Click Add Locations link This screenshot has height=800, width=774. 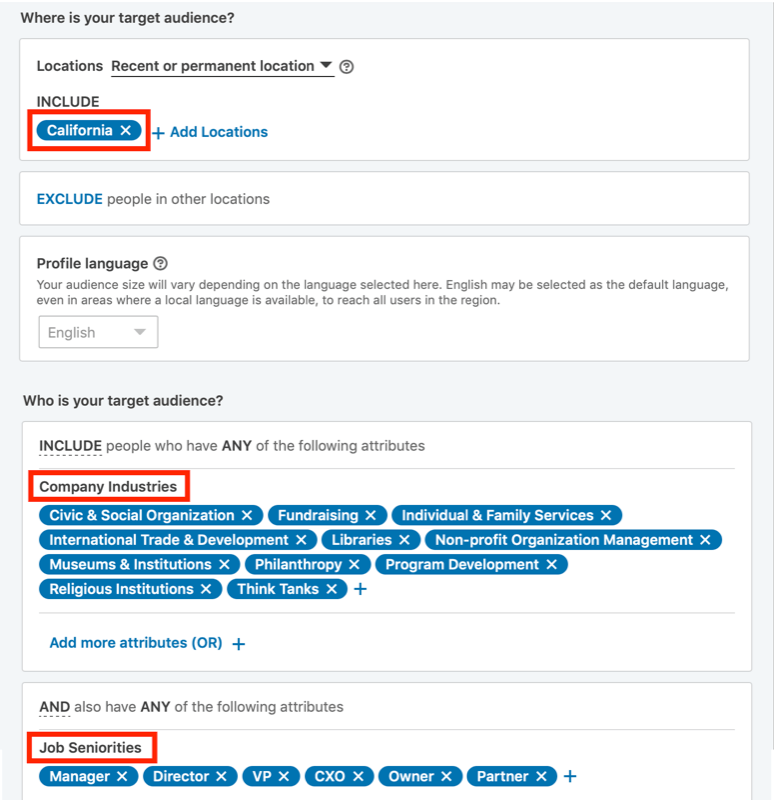click(x=210, y=132)
